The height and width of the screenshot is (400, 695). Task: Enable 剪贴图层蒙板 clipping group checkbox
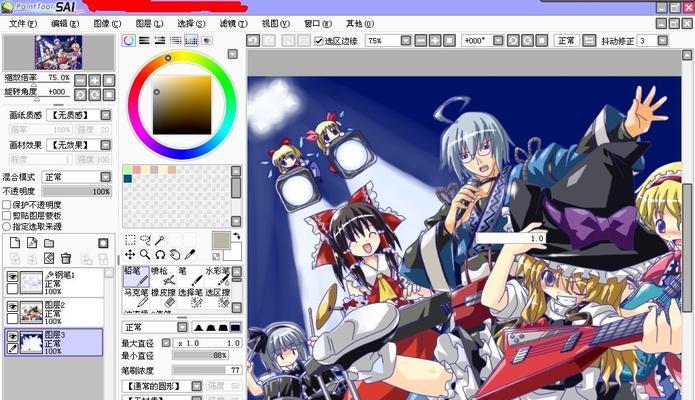(7, 216)
